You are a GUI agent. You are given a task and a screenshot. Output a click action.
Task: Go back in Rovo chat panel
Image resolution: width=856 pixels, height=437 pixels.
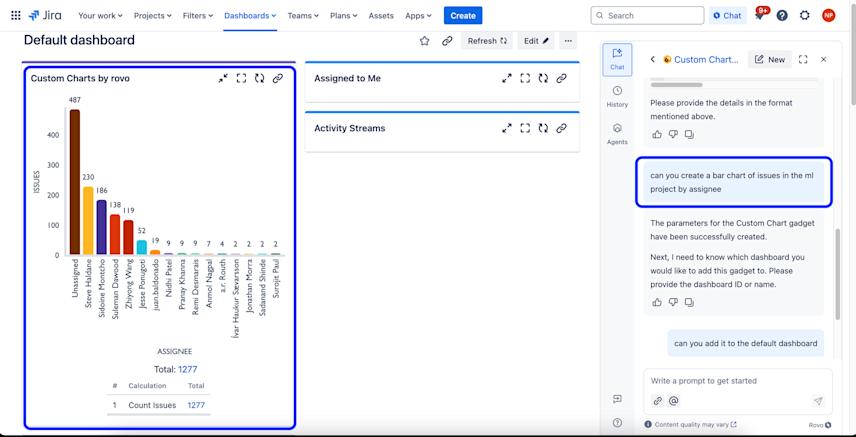(x=652, y=60)
